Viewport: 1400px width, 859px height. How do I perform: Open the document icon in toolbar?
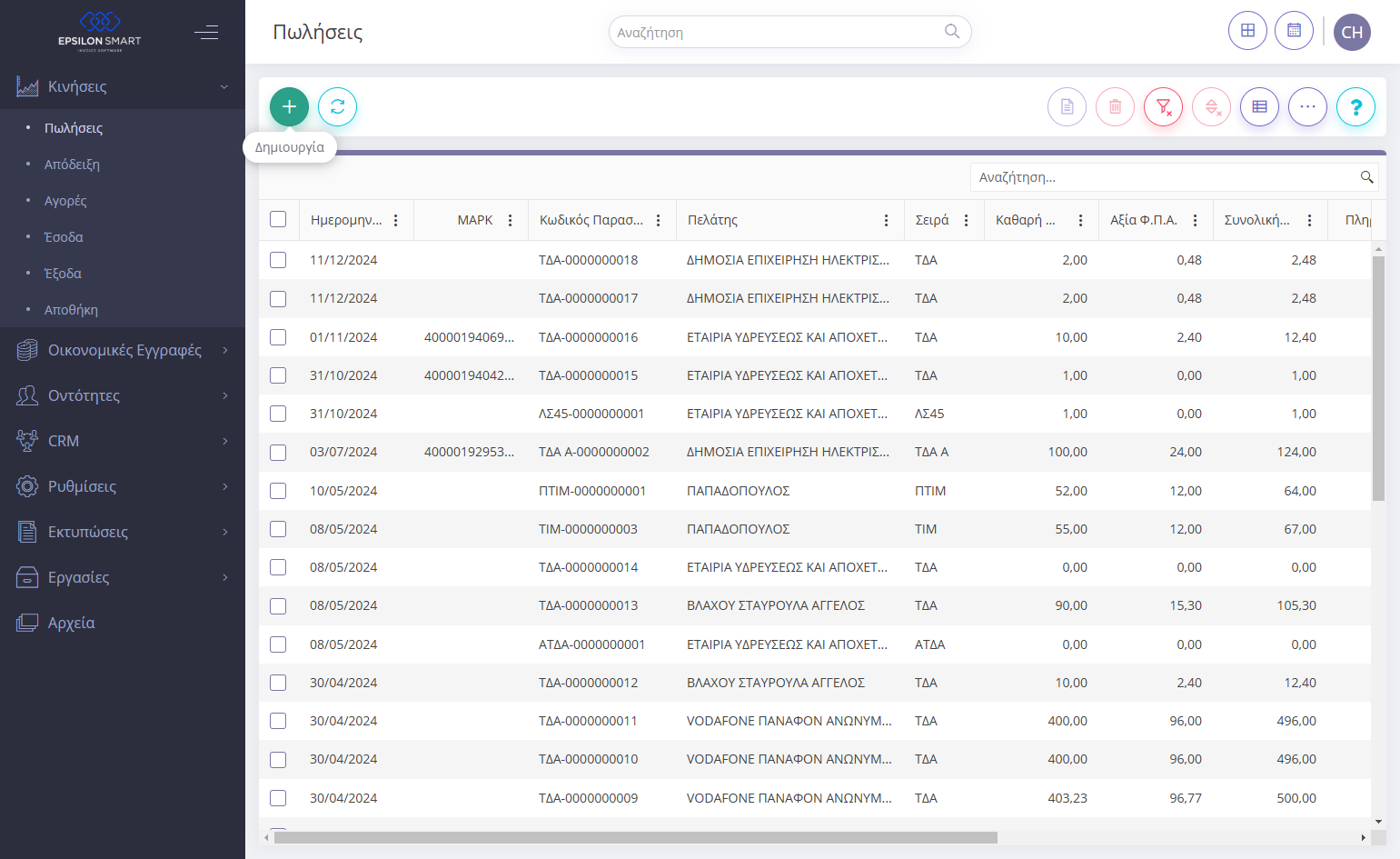tap(1067, 107)
